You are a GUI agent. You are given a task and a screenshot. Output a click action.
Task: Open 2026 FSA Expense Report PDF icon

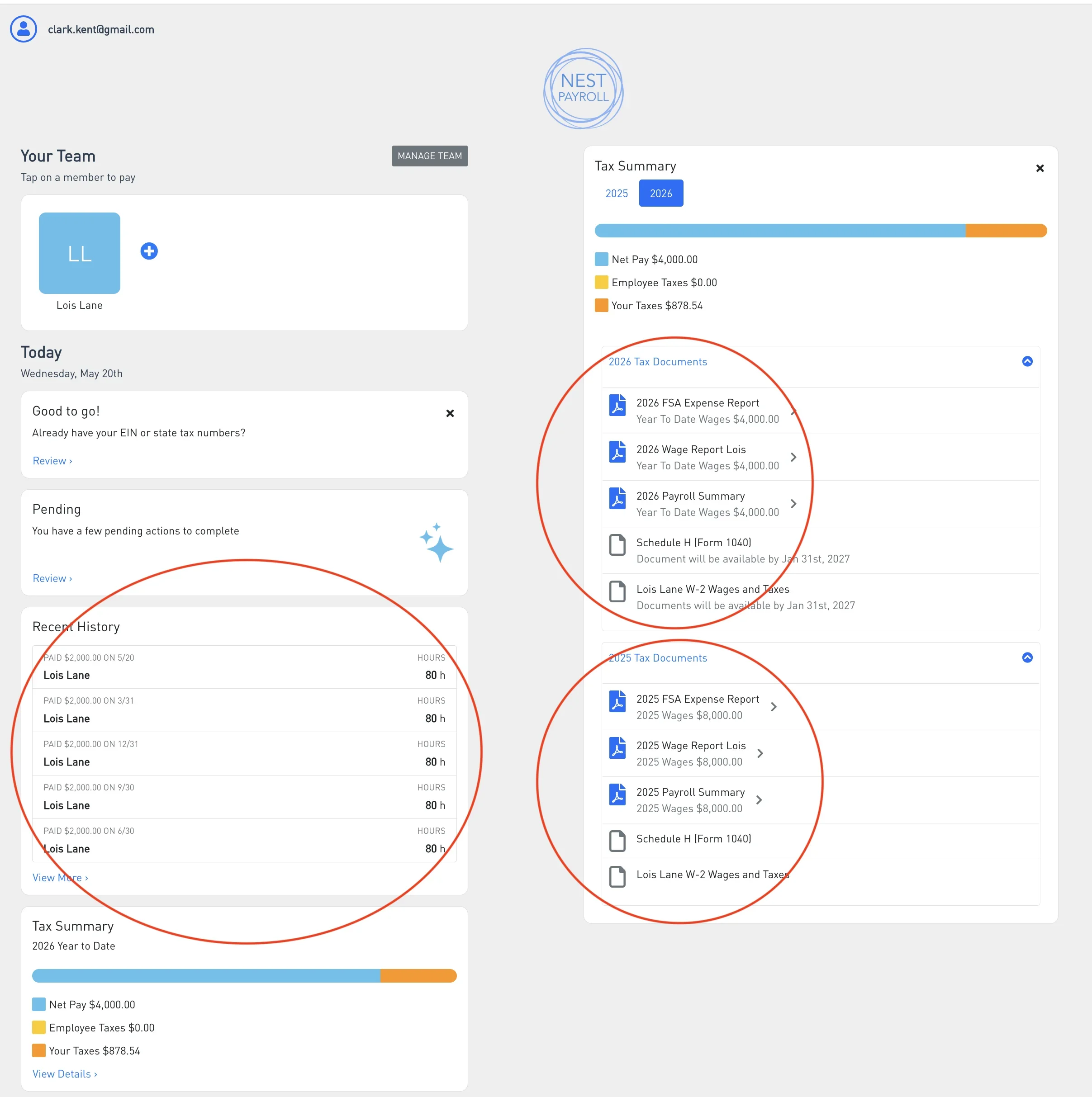coord(617,406)
